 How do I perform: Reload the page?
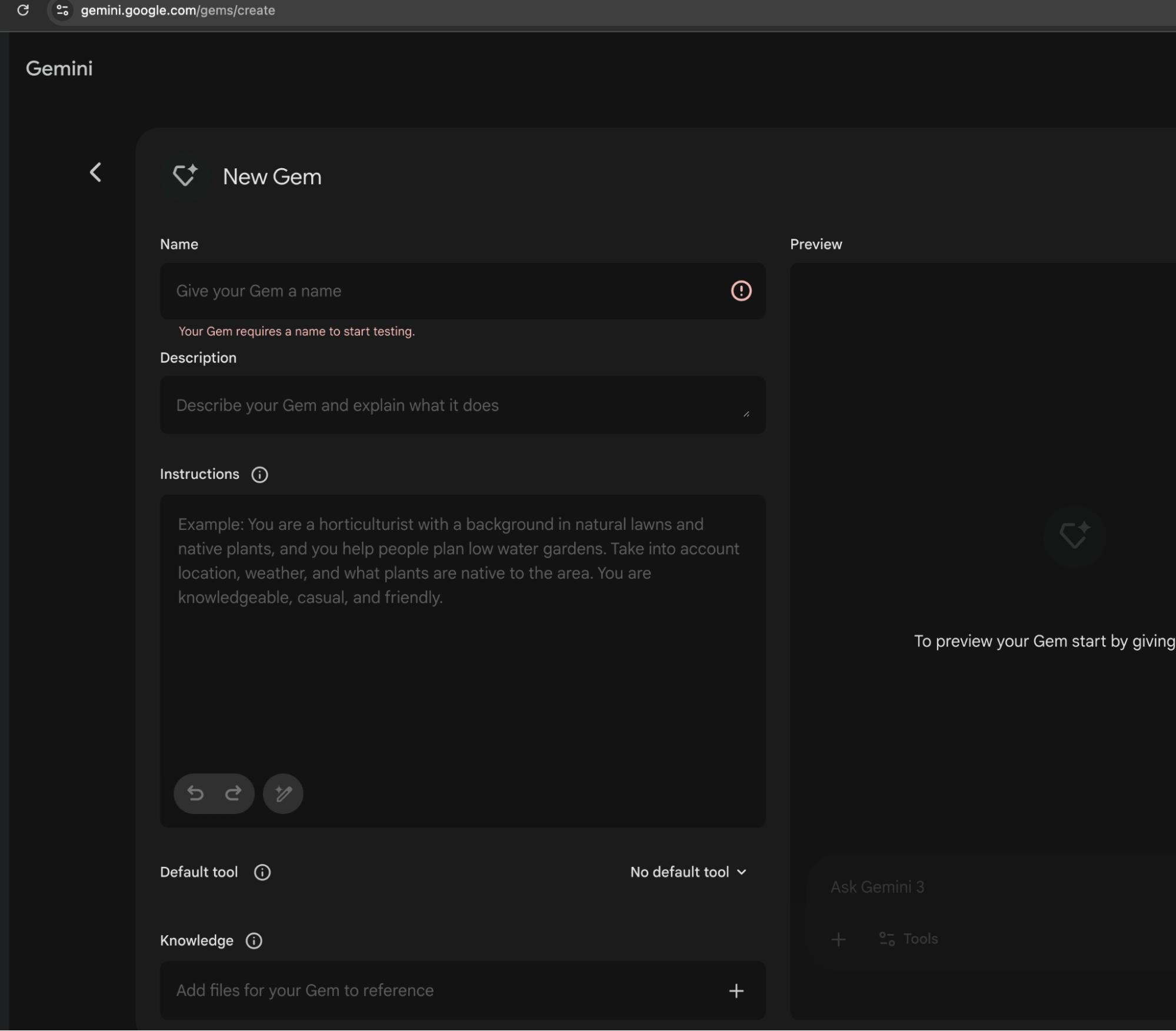point(24,10)
